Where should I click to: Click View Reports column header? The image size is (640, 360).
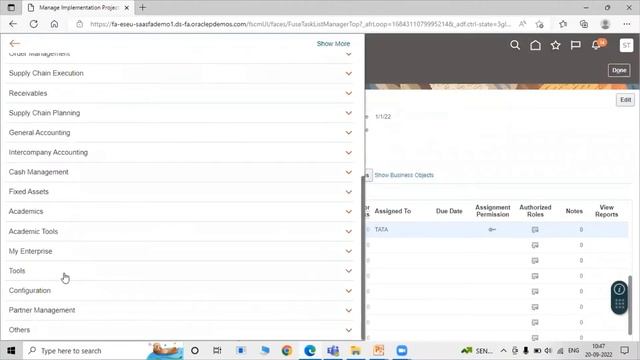[x=607, y=211]
